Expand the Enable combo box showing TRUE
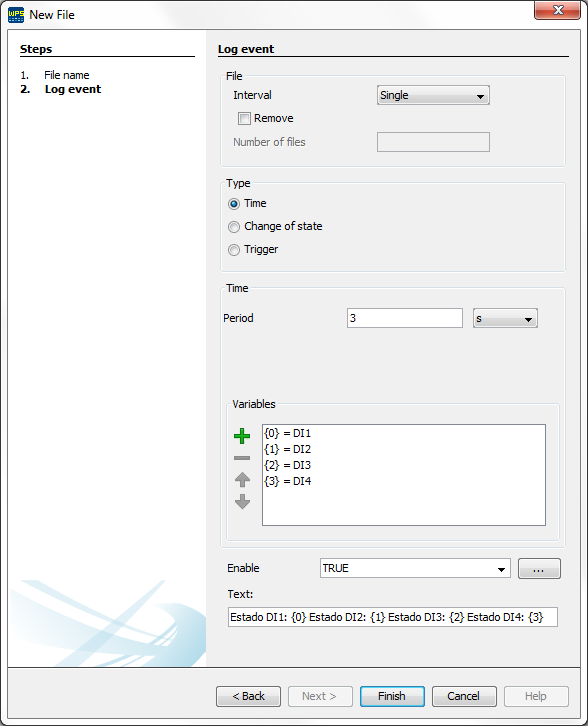 coord(415,568)
